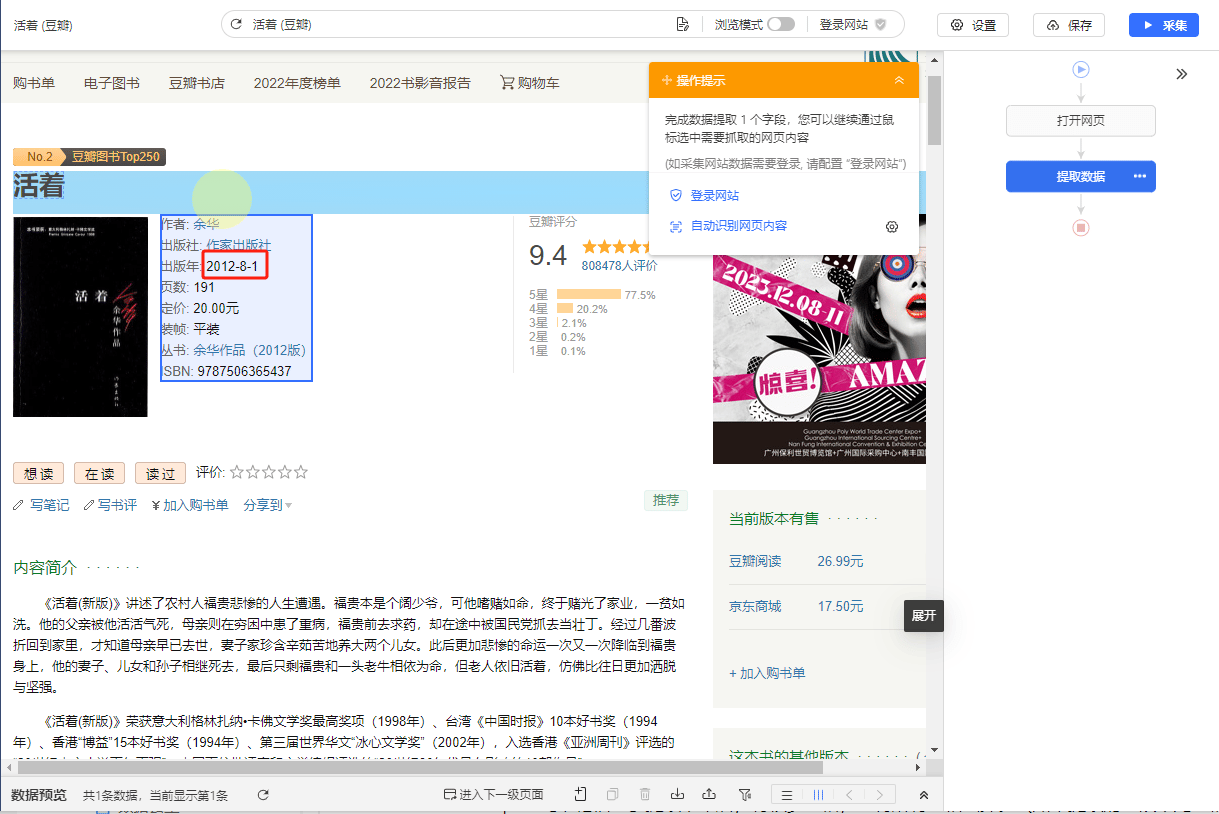This screenshot has width=1219, height=814.
Task: Select the 提取数据 workflow step
Action: (1081, 176)
